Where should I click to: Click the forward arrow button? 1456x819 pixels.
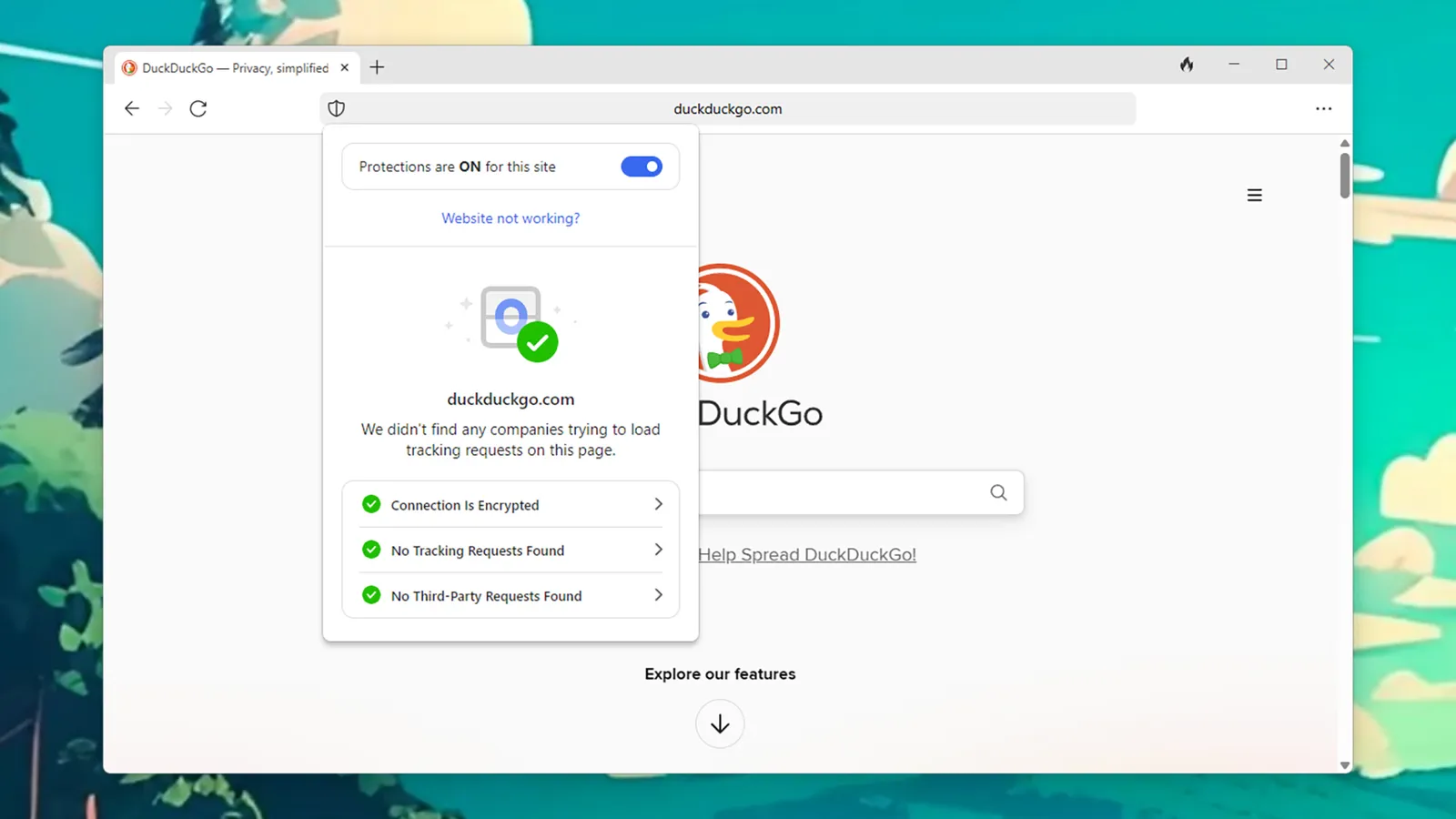(x=165, y=108)
